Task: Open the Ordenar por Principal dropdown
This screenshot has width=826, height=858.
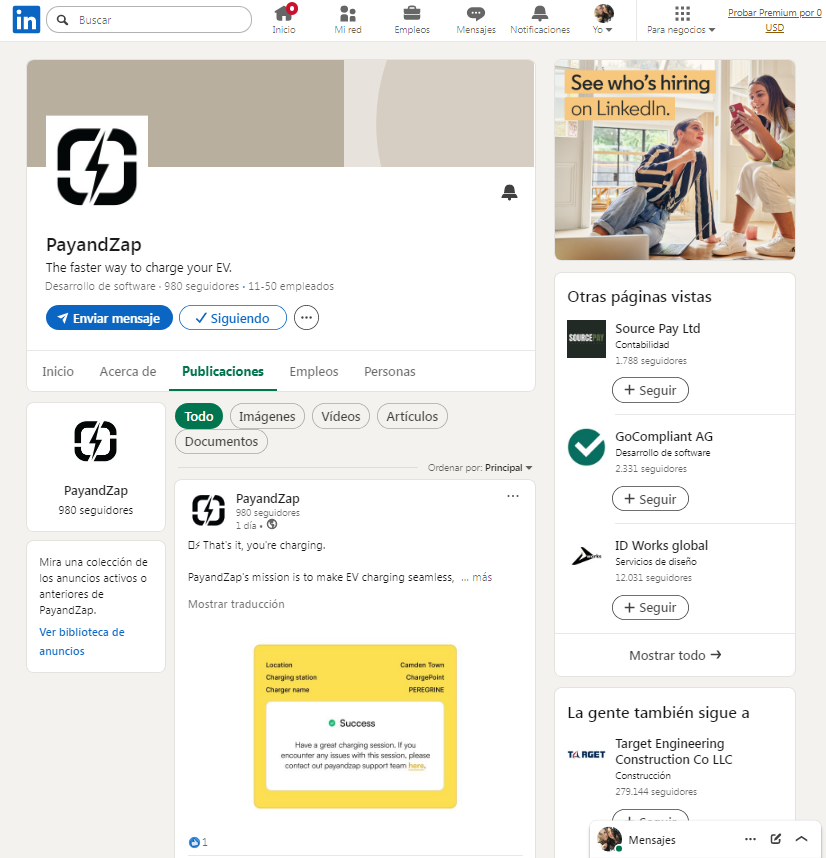Action: pyautogui.click(x=480, y=468)
